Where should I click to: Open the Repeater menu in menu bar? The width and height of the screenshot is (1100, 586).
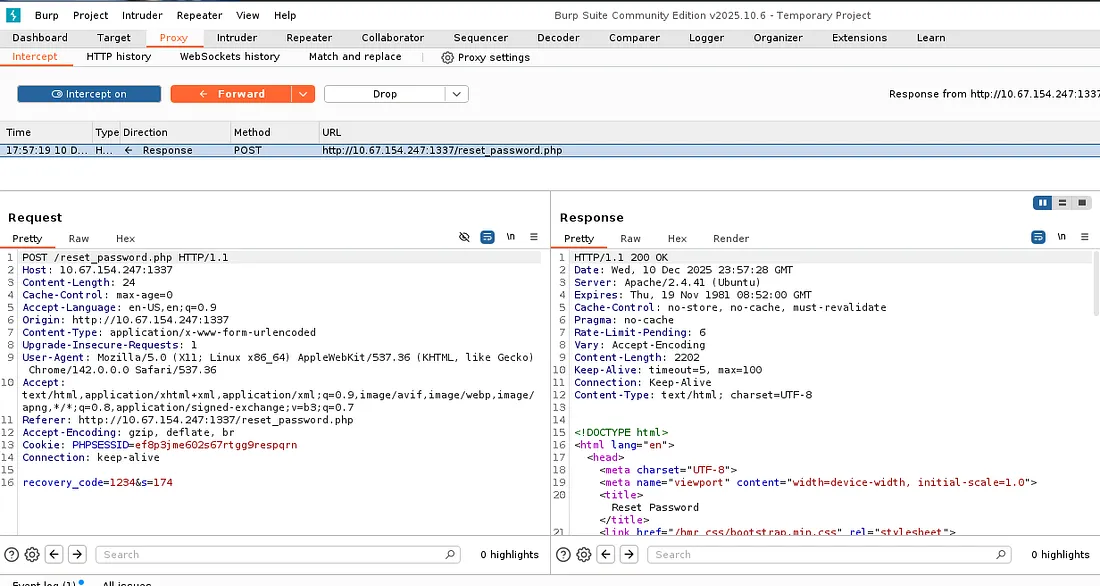[199, 15]
